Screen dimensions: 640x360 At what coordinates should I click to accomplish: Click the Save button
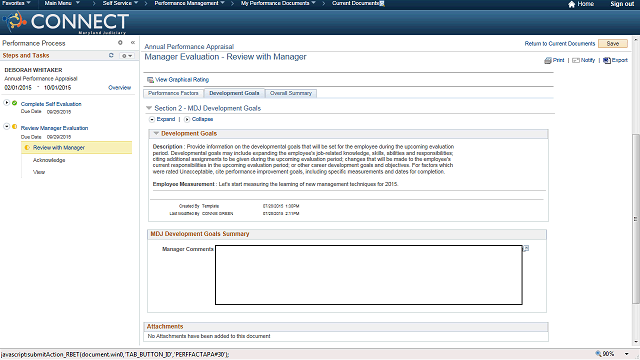coord(613,43)
